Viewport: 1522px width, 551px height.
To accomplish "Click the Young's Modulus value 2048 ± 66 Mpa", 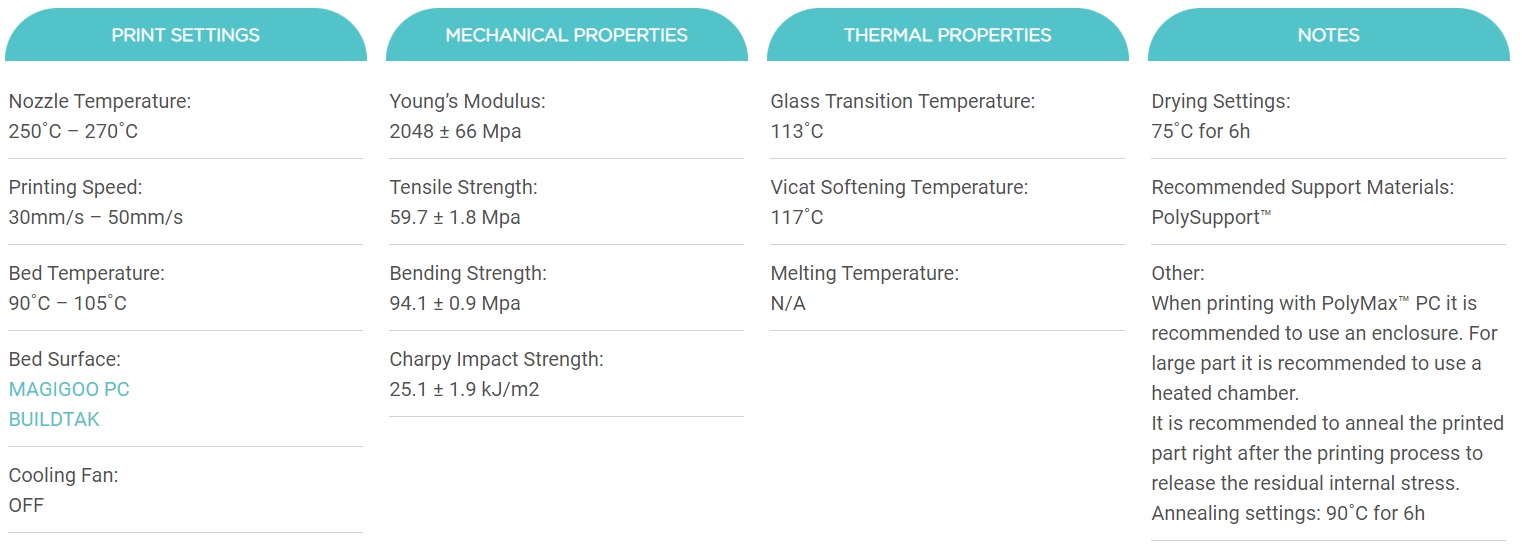I will [x=455, y=131].
